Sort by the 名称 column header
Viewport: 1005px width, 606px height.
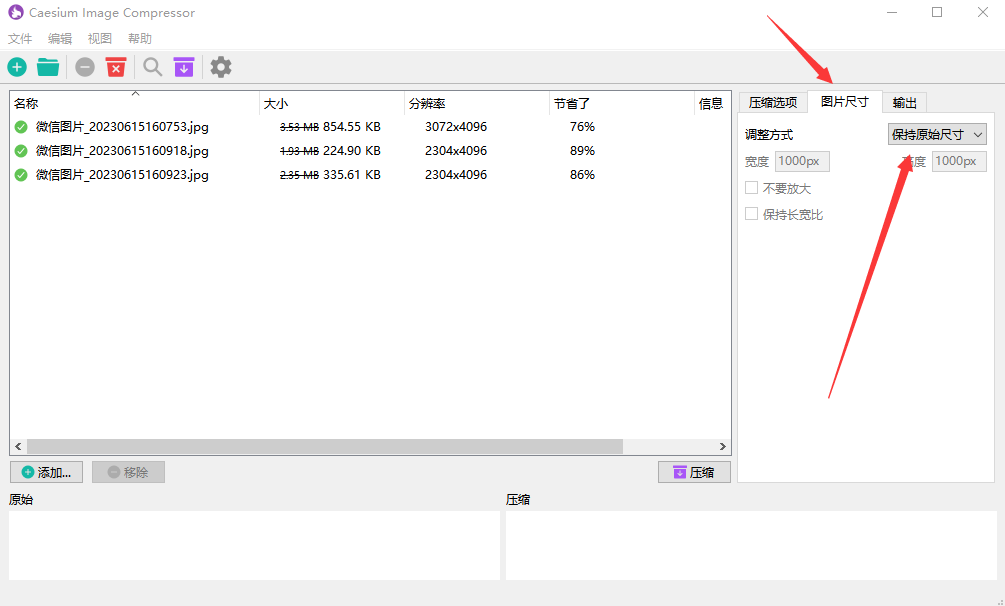pos(135,103)
